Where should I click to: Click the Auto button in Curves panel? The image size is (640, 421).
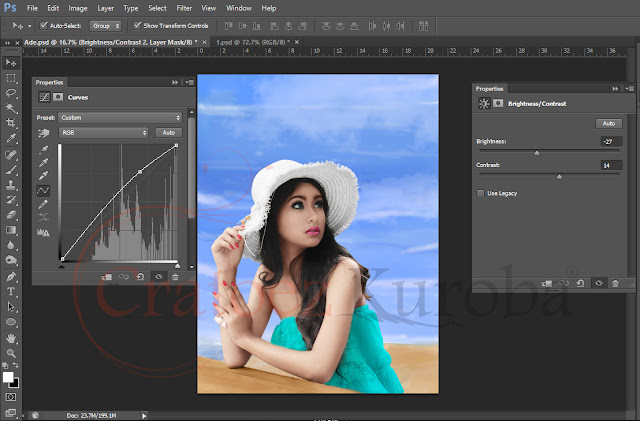pyautogui.click(x=168, y=132)
